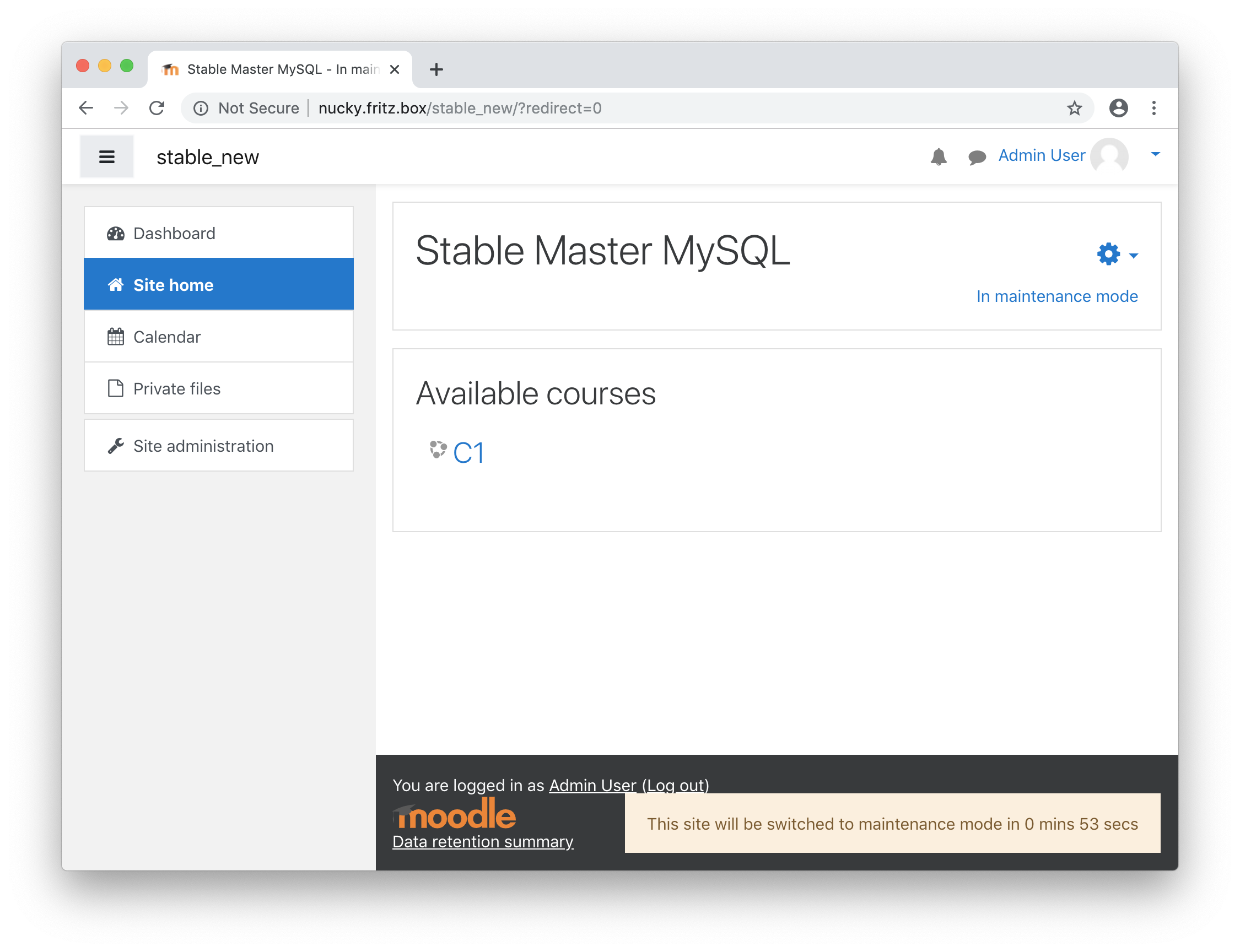This screenshot has height=952, width=1240.
Task: Click the Stable Master MySQL page heading
Action: 602,251
